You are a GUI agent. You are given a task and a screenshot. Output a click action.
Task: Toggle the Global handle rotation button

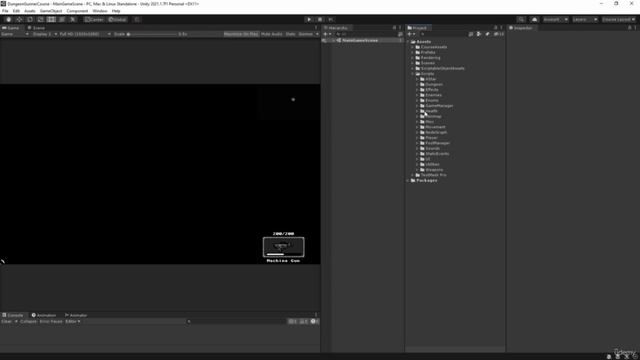pos(118,20)
